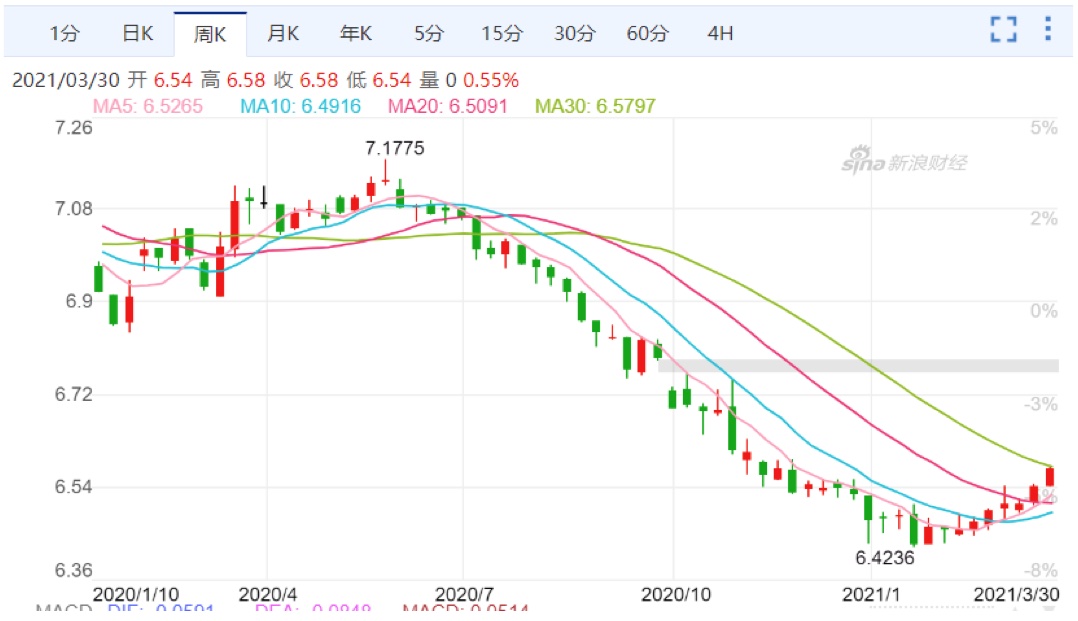The image size is (1078, 621).
Task: Open the 月K monthly chart tab
Action: click(283, 34)
